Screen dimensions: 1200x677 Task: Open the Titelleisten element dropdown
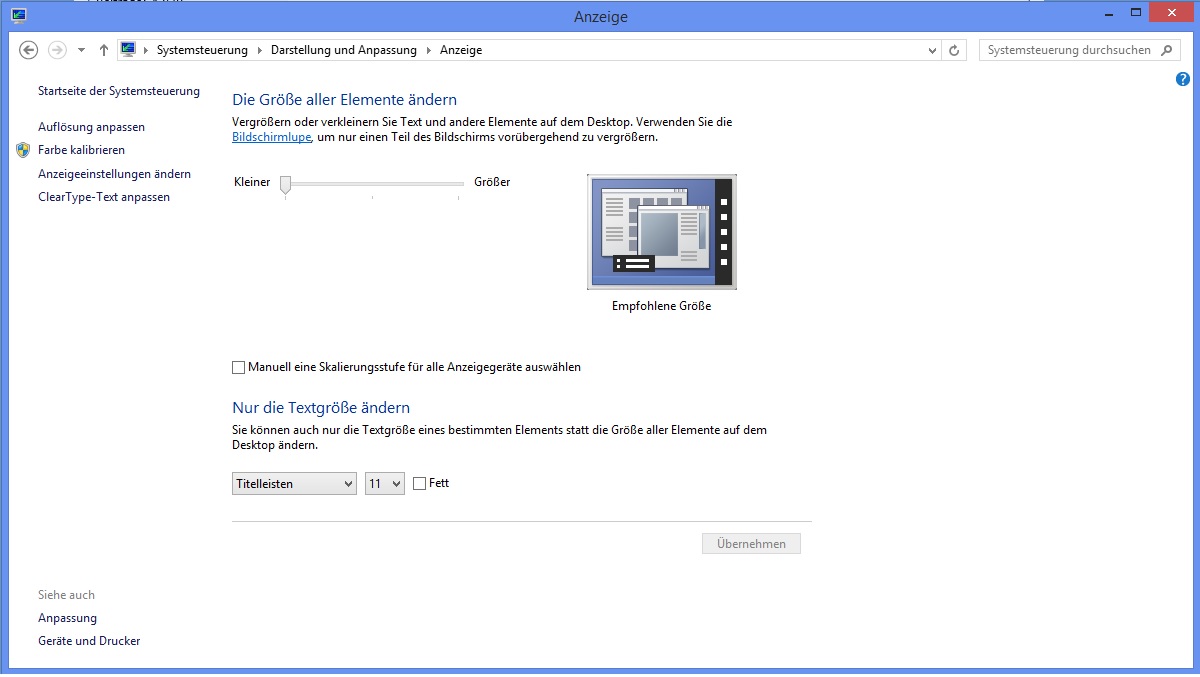[x=294, y=484]
